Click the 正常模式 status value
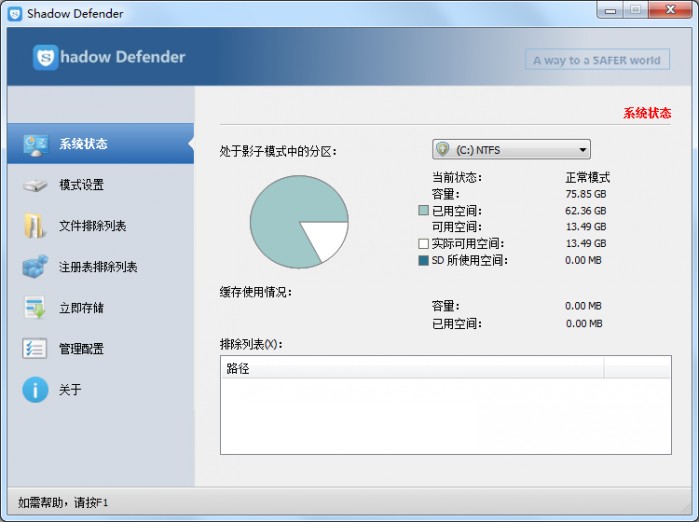Viewport: 699px width, 522px height. coord(588,177)
